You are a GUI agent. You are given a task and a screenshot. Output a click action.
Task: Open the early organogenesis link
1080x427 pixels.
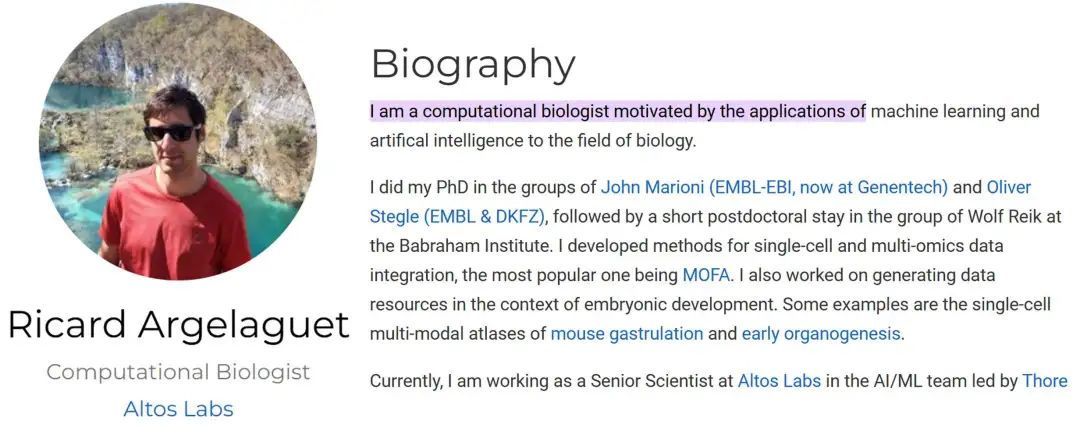tap(820, 333)
